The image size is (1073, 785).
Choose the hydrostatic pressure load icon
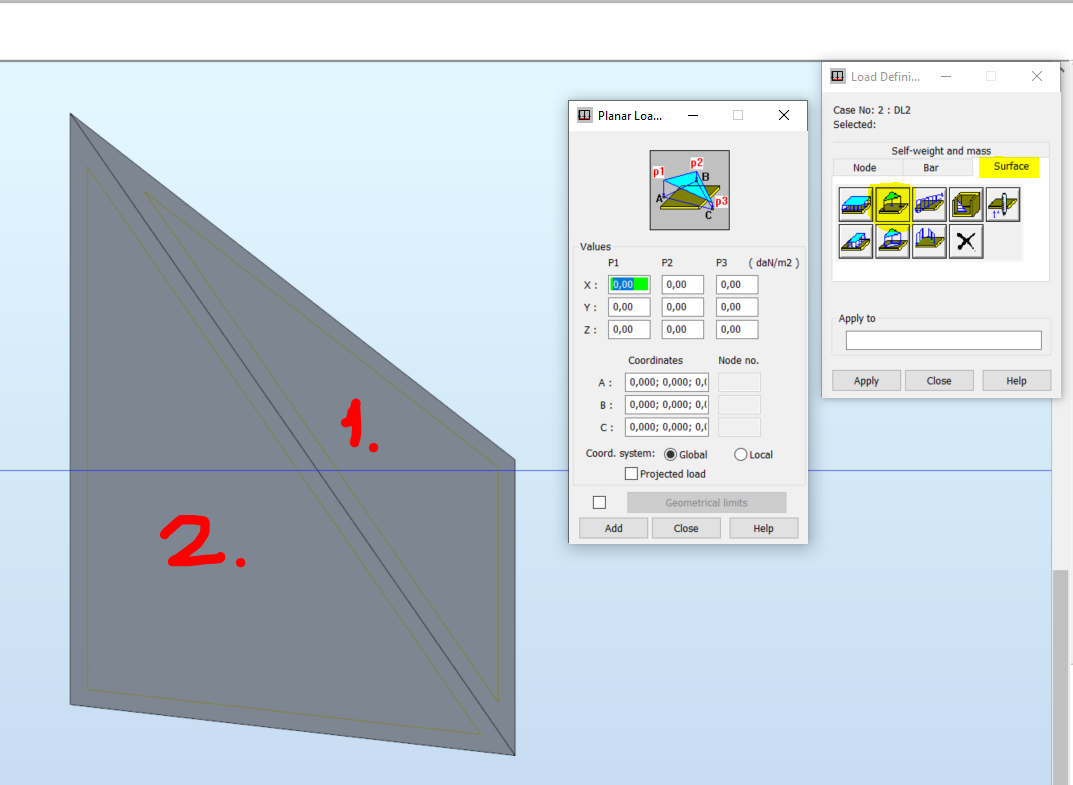pos(965,203)
